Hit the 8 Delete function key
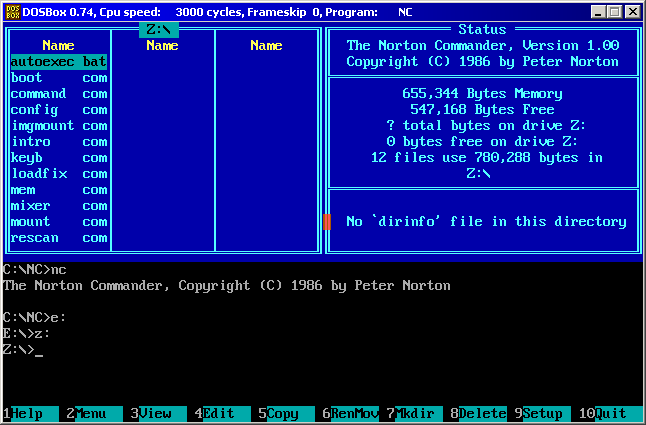Image resolution: width=646 pixels, height=425 pixels. click(x=475, y=413)
